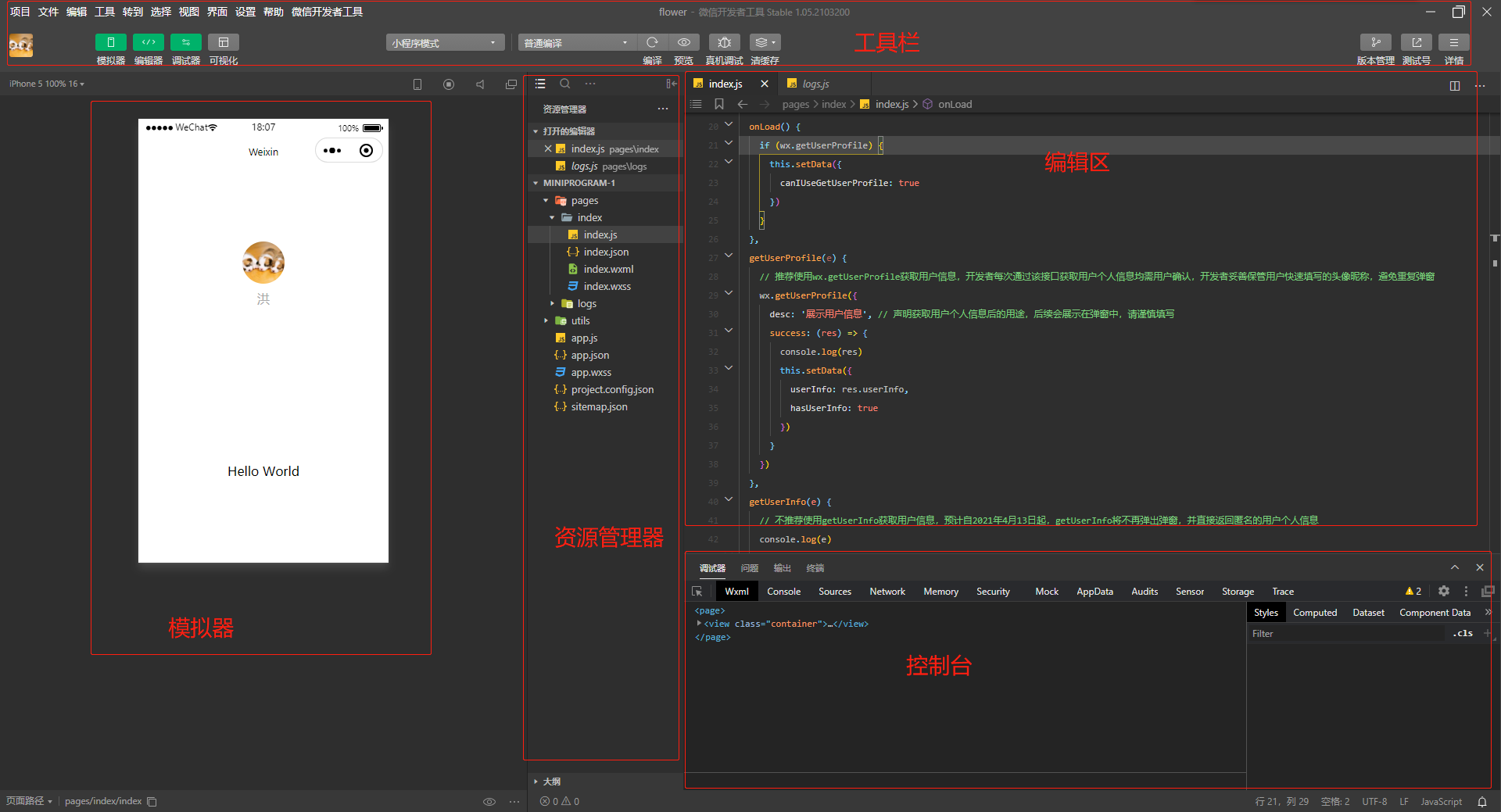Click the search icon in the explorer panel

[x=565, y=84]
